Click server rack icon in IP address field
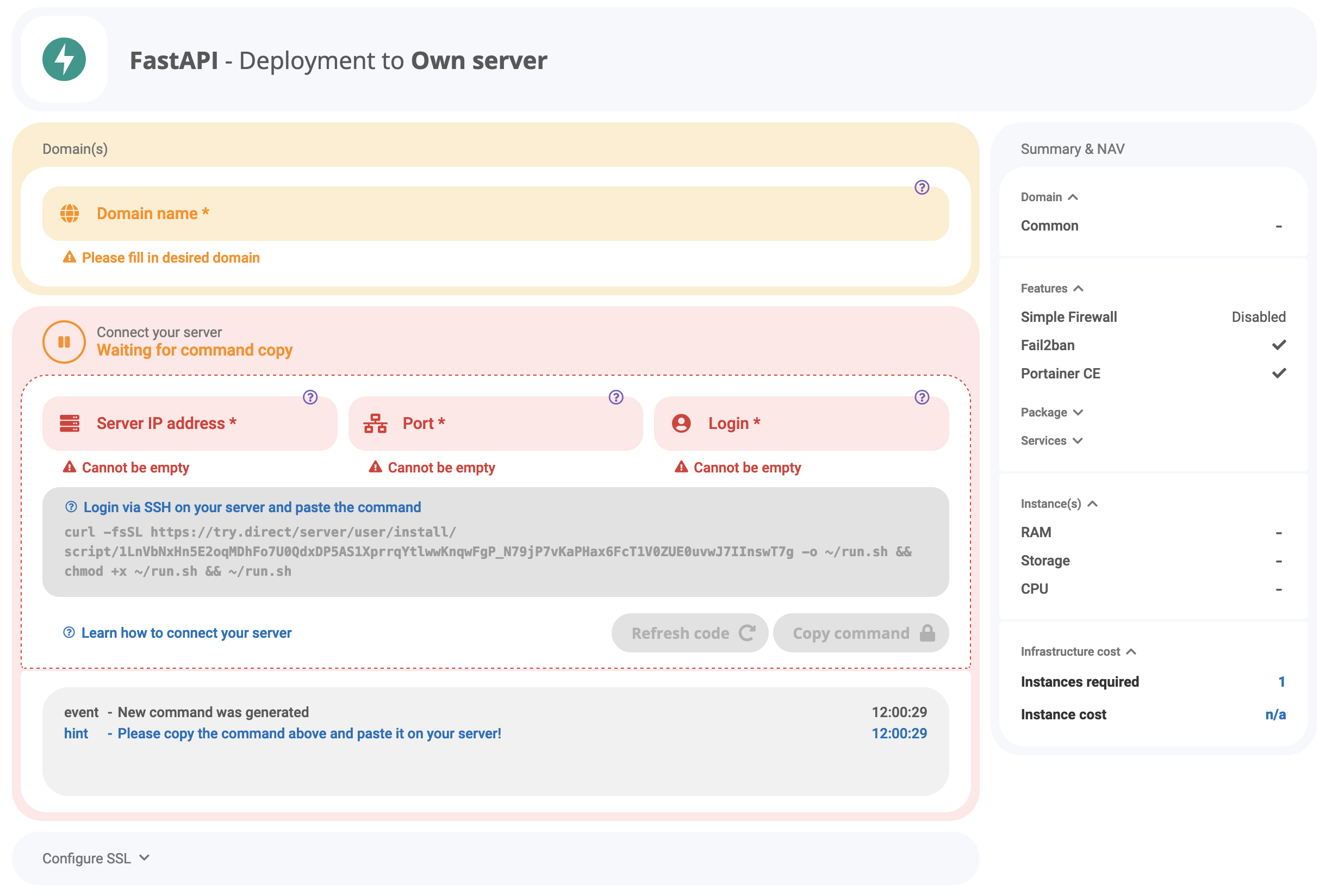 pos(70,424)
